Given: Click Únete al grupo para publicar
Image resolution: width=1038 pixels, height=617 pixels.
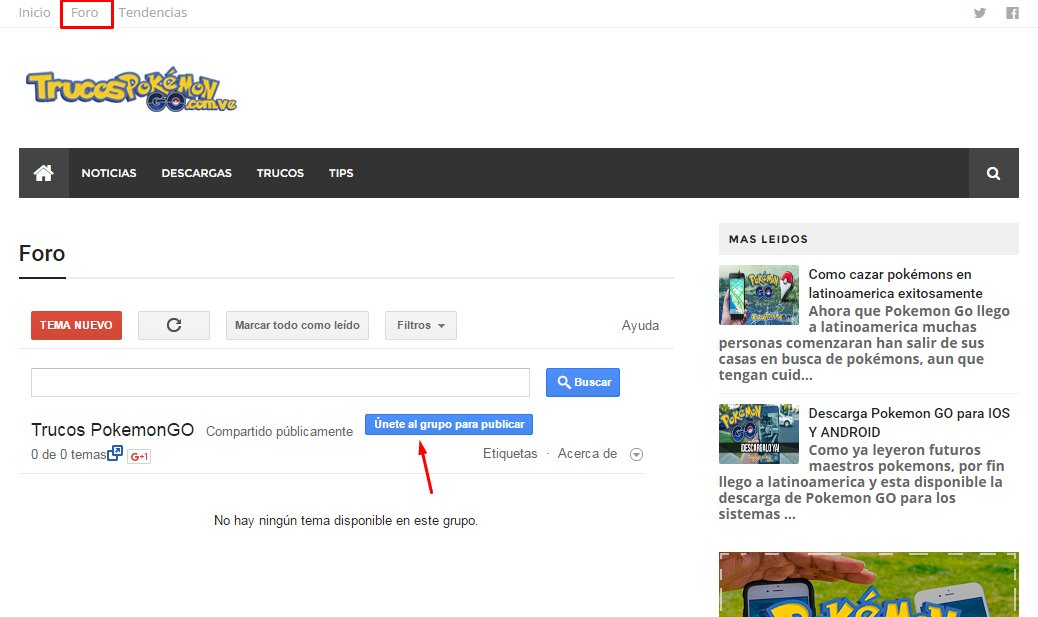Looking at the screenshot, I should [x=449, y=424].
